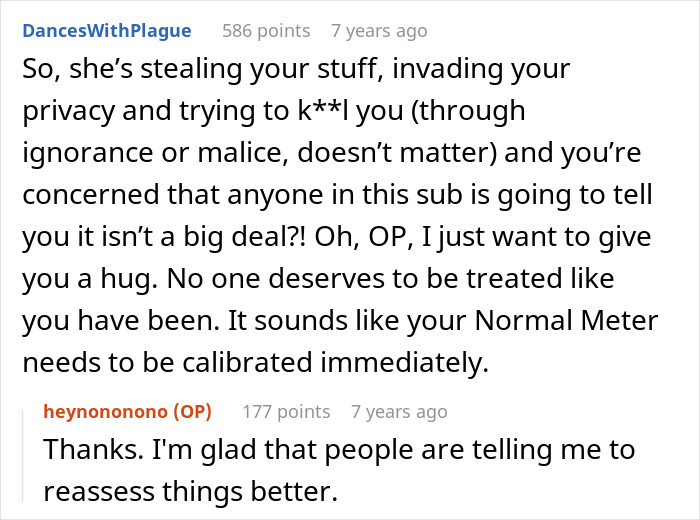
Task: Click the 586 points score
Action: click(266, 31)
